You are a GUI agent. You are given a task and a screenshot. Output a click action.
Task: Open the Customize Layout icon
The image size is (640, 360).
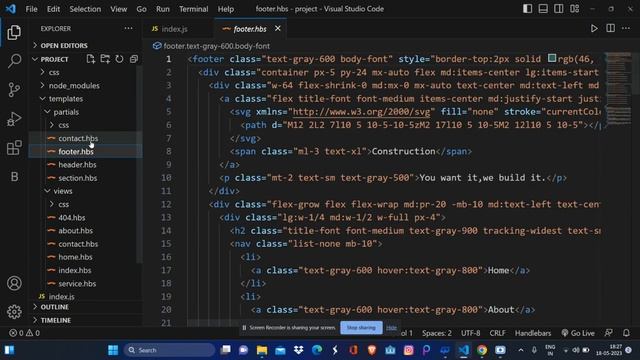[574, 9]
